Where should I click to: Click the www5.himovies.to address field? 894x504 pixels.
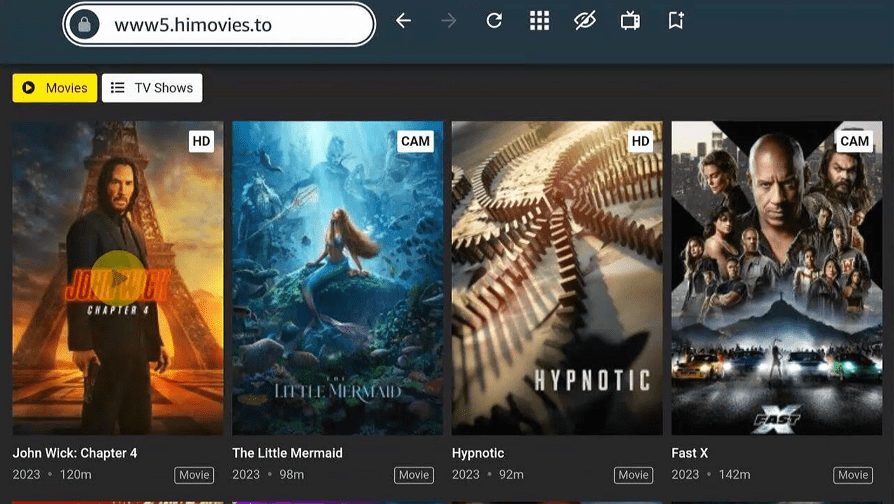(219, 25)
